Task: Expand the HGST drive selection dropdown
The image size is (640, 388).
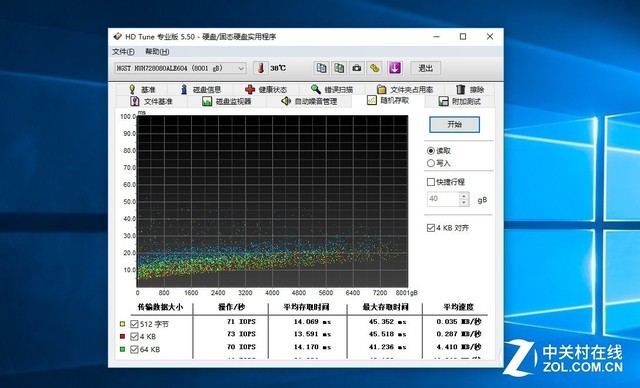Action: [241, 68]
